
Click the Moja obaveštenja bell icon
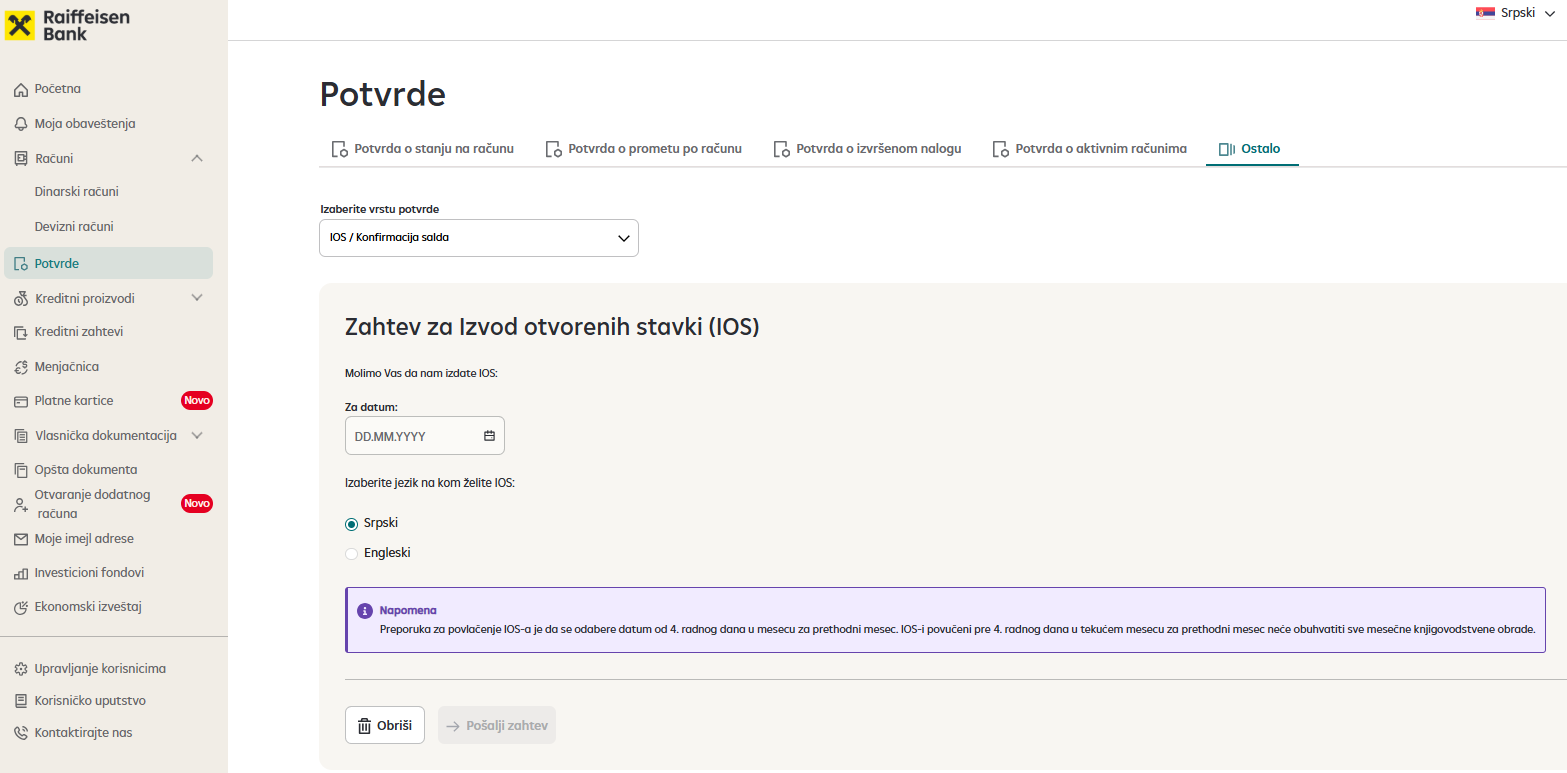(x=21, y=124)
